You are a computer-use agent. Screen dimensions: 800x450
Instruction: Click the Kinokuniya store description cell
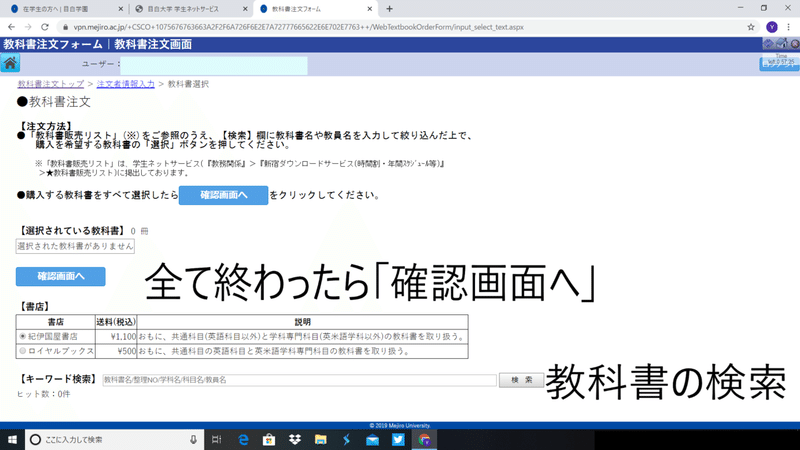pos(303,337)
